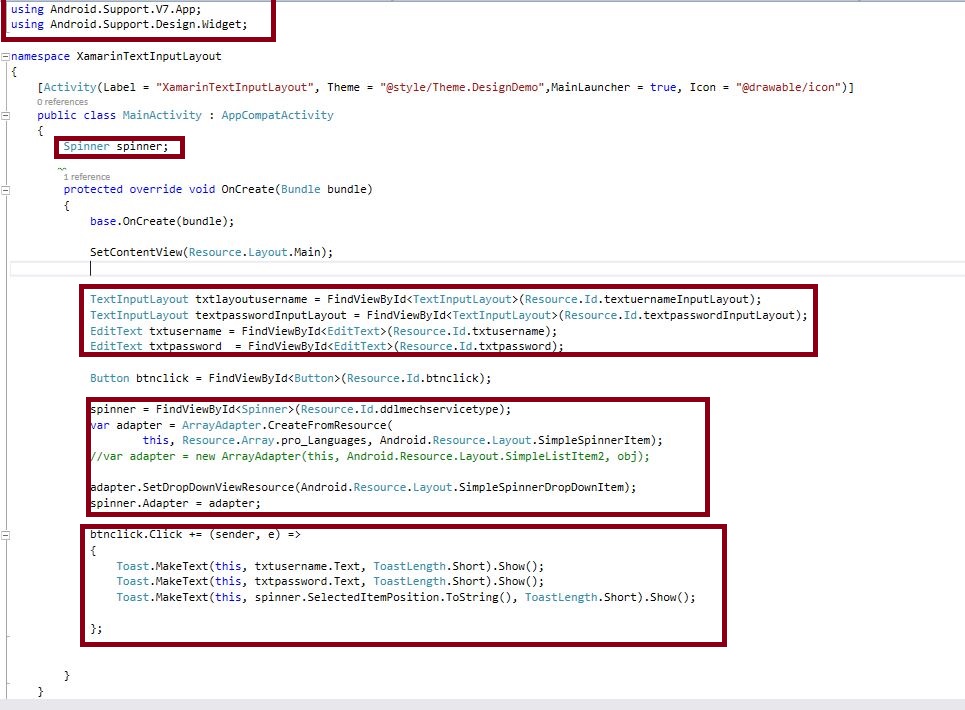Click 'using Android.Support.V7.App;' line
The width and height of the screenshot is (965, 710).
click(x=106, y=9)
